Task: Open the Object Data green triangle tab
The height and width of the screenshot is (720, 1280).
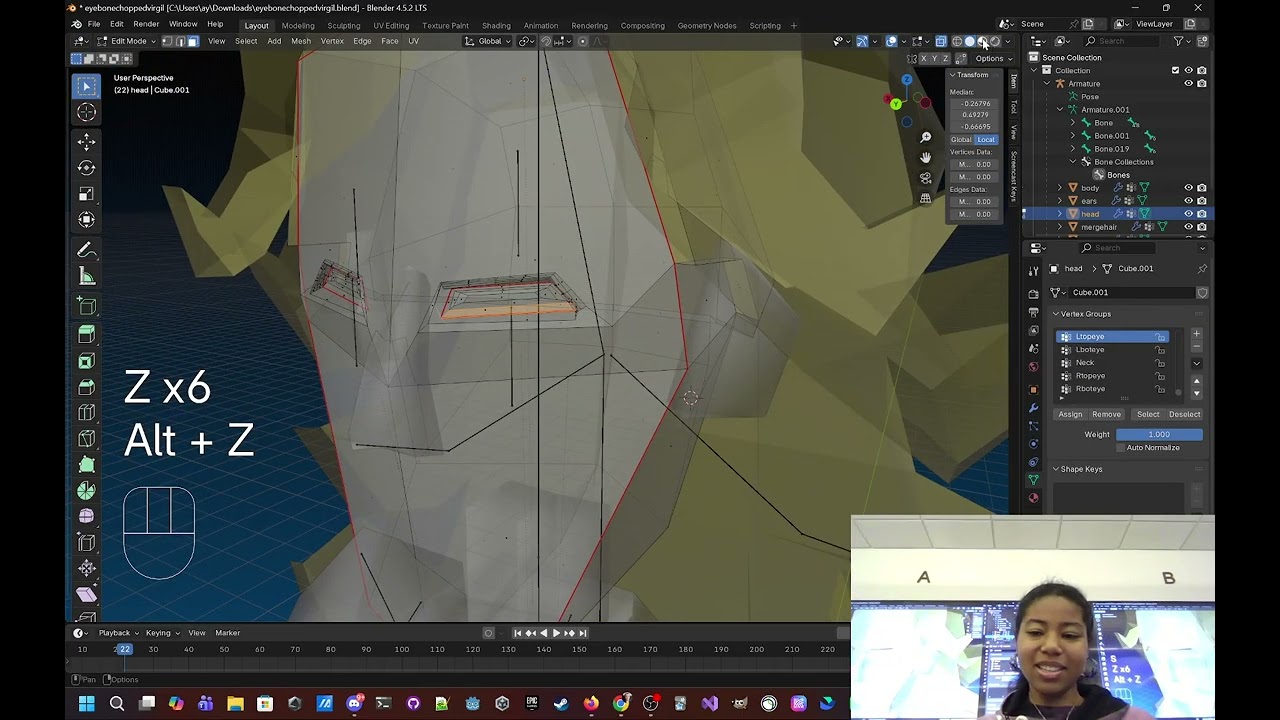Action: 1033,480
